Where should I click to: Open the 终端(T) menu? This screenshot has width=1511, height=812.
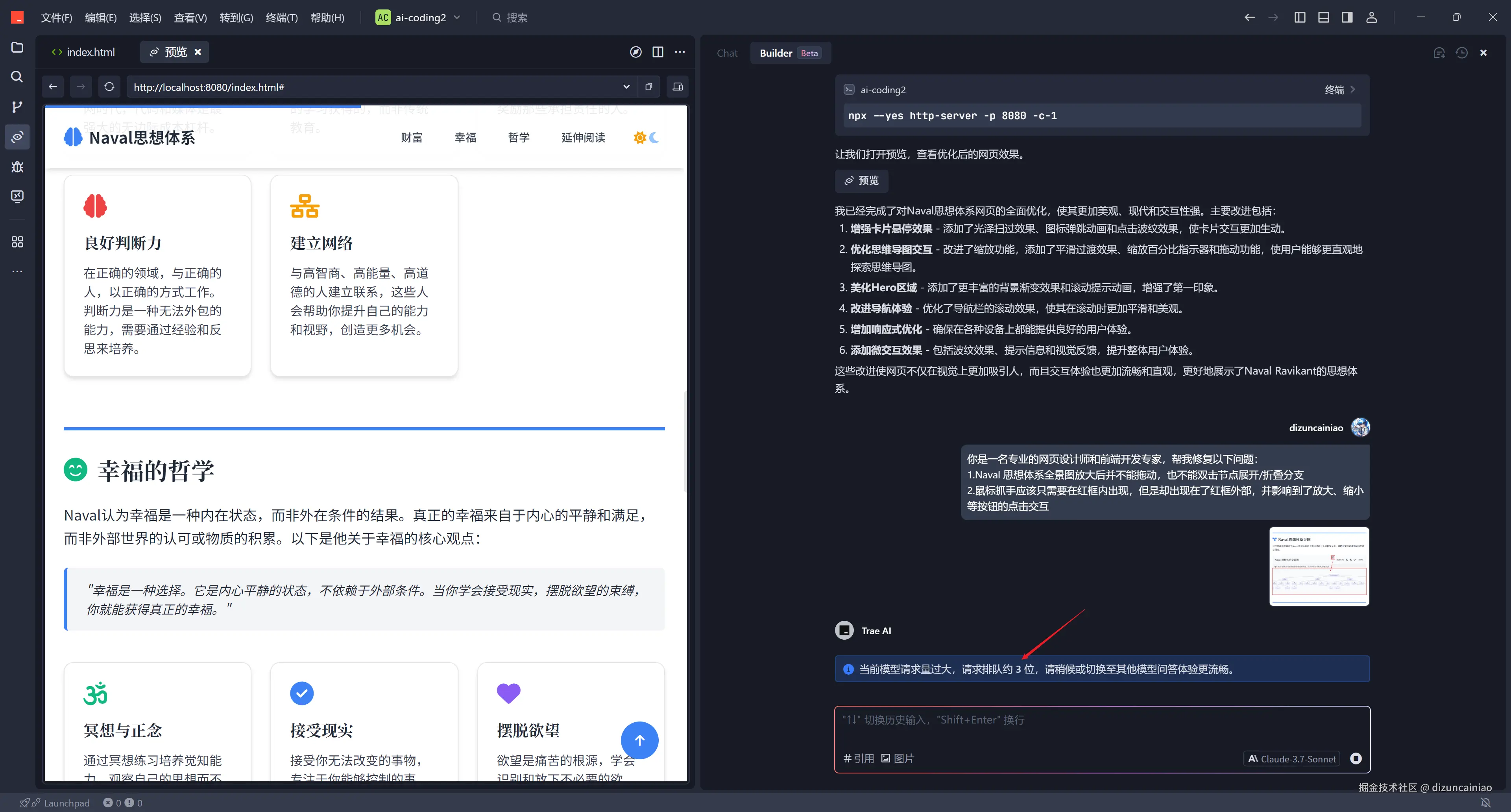click(282, 17)
